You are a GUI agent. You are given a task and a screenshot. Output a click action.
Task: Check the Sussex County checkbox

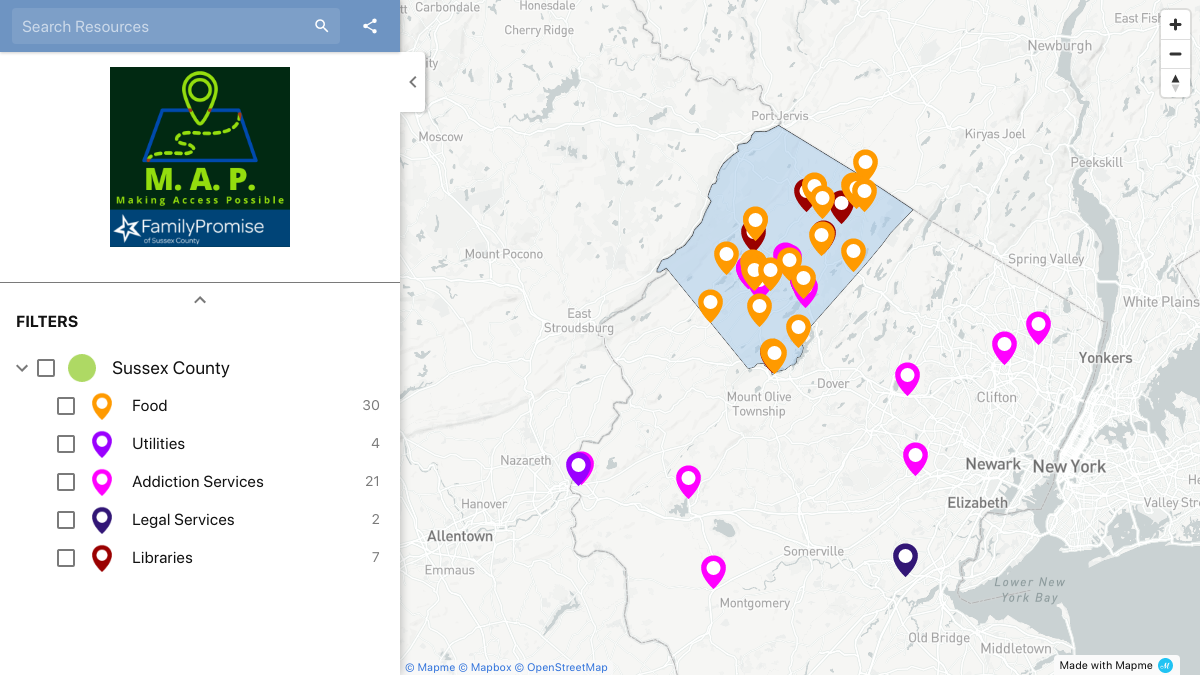click(46, 368)
